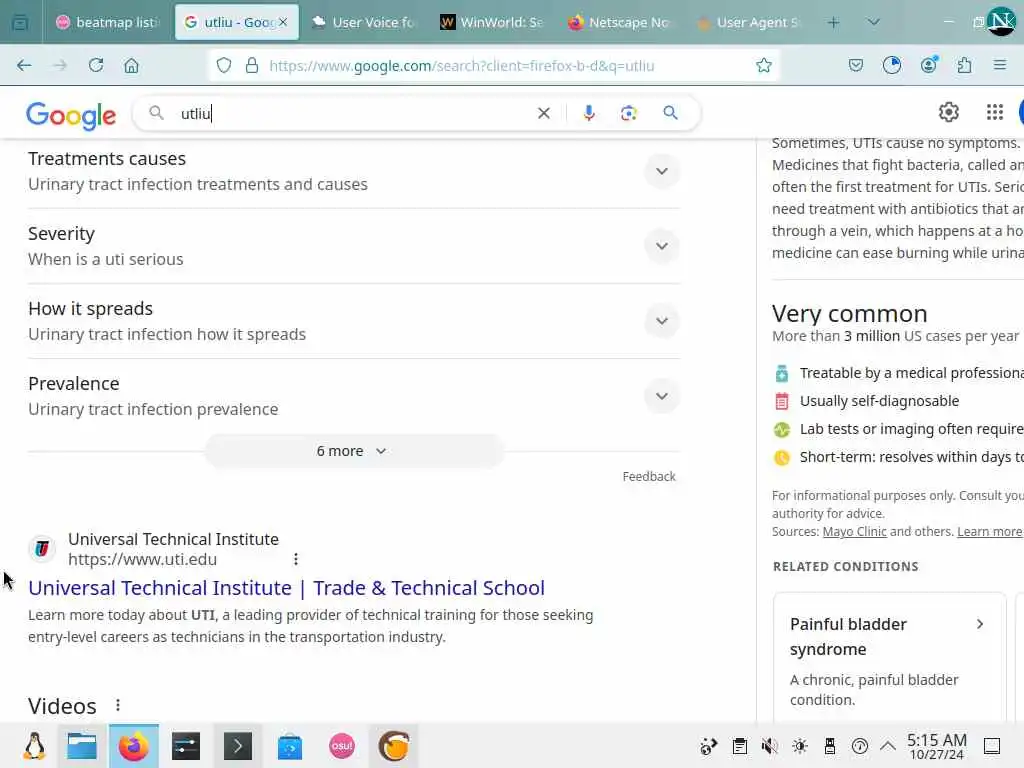Open application launcher penguin icon
Screen dimensions: 1024x768
(x=34, y=746)
